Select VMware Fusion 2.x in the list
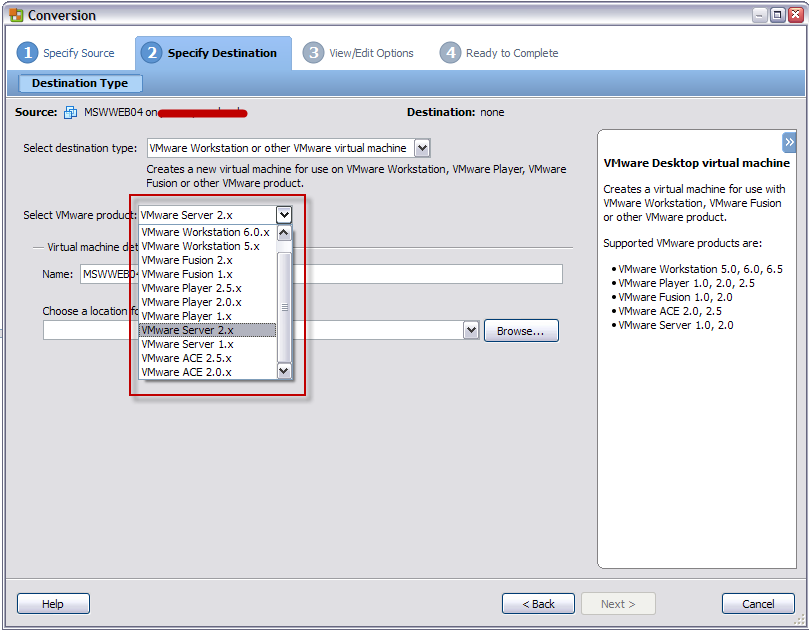The width and height of the screenshot is (809, 630). point(187,260)
